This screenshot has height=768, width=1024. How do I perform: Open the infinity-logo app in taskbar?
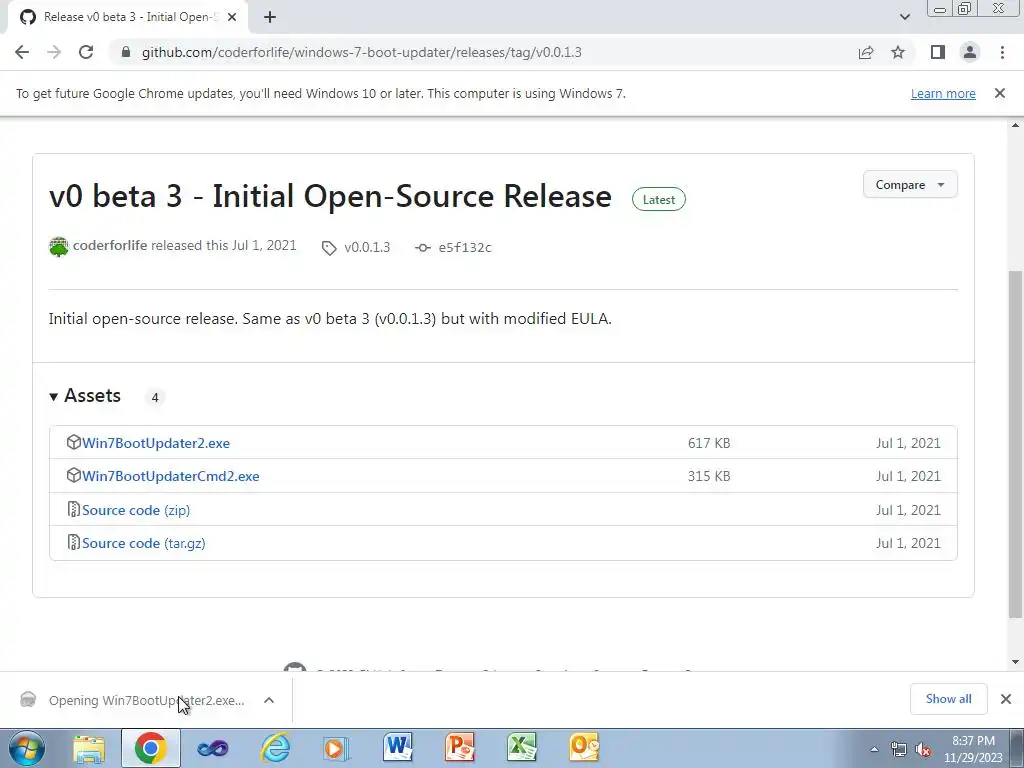pos(213,748)
